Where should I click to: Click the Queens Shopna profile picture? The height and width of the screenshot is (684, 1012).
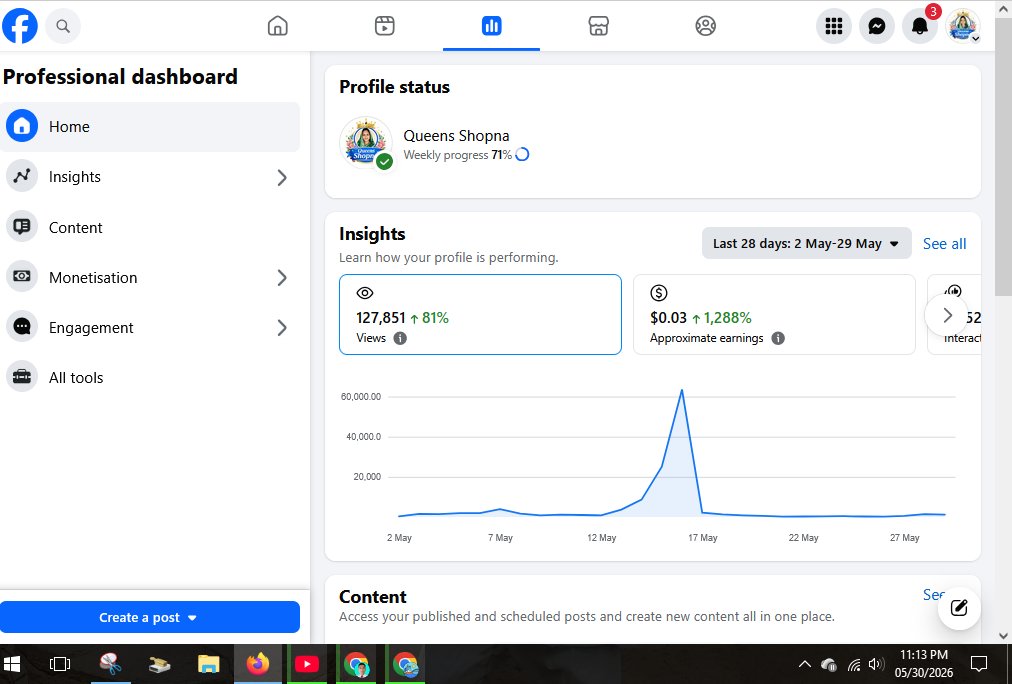point(365,143)
